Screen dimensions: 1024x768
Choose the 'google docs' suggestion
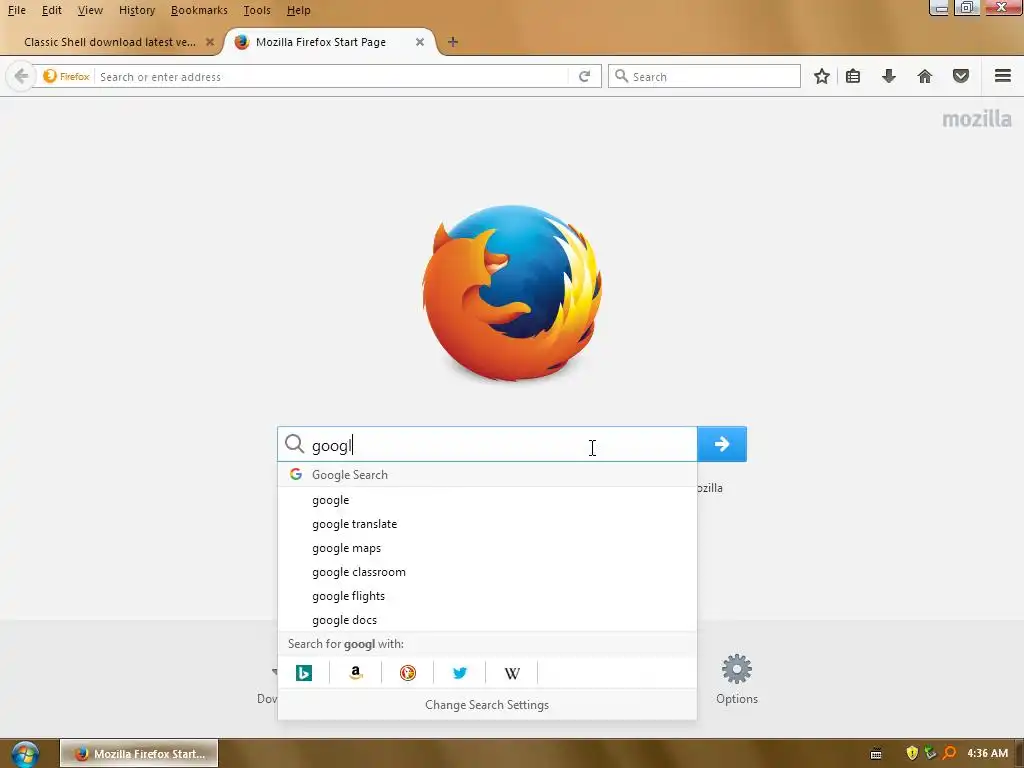487,620
